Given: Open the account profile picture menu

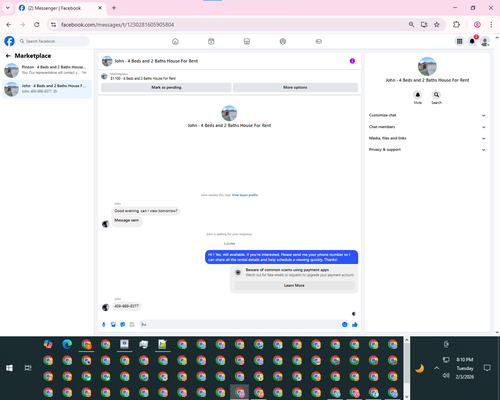Looking at the screenshot, I should pyautogui.click(x=485, y=41).
